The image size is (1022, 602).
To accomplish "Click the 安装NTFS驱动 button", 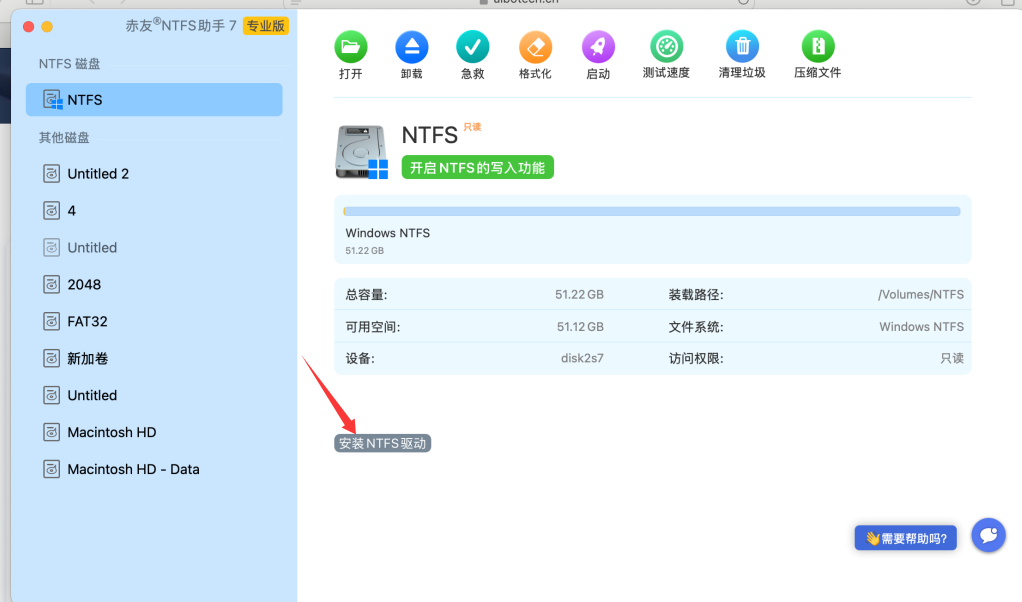I will (x=383, y=443).
